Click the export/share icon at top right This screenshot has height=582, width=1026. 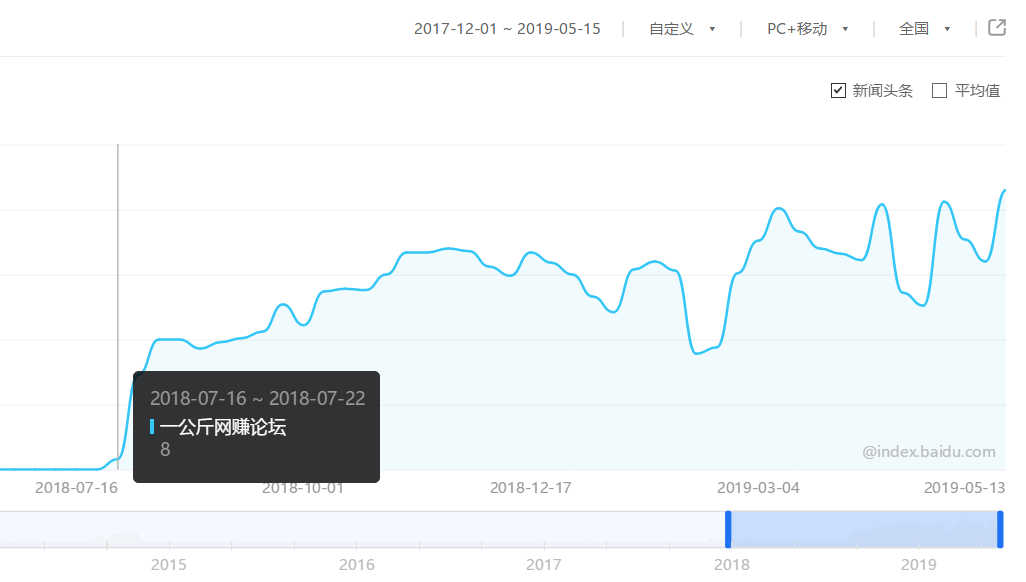coord(997,27)
